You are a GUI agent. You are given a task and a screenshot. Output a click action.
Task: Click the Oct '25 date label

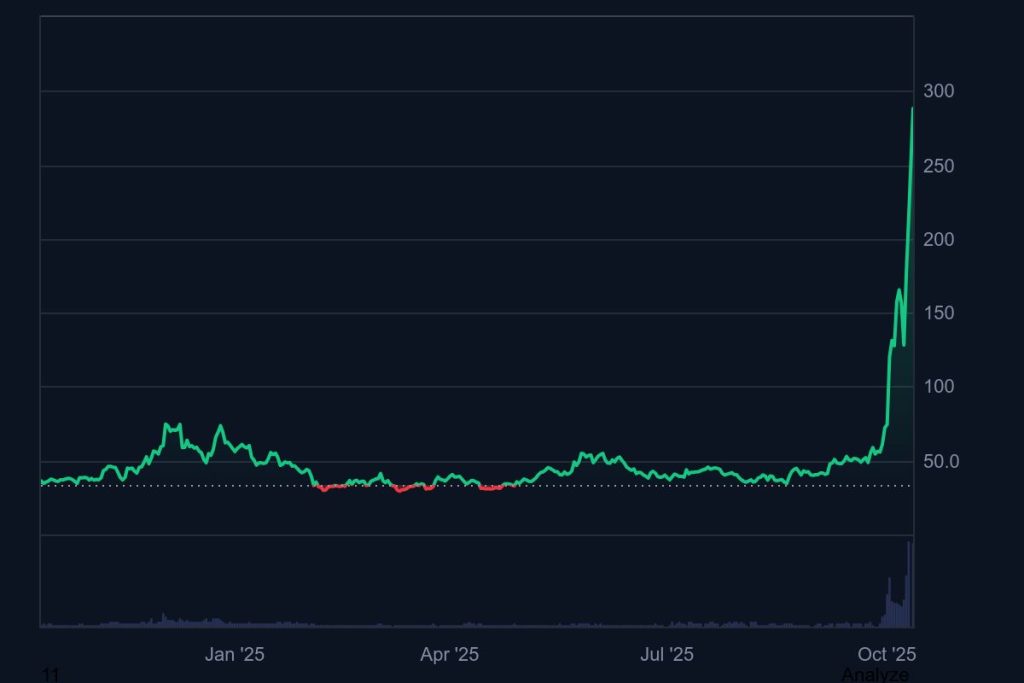[887, 655]
